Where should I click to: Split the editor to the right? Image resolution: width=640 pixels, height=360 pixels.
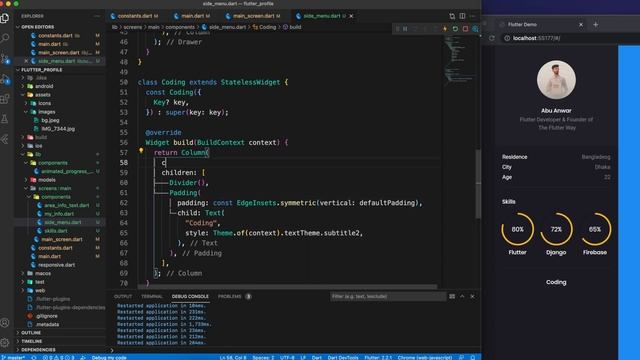[x=462, y=16]
